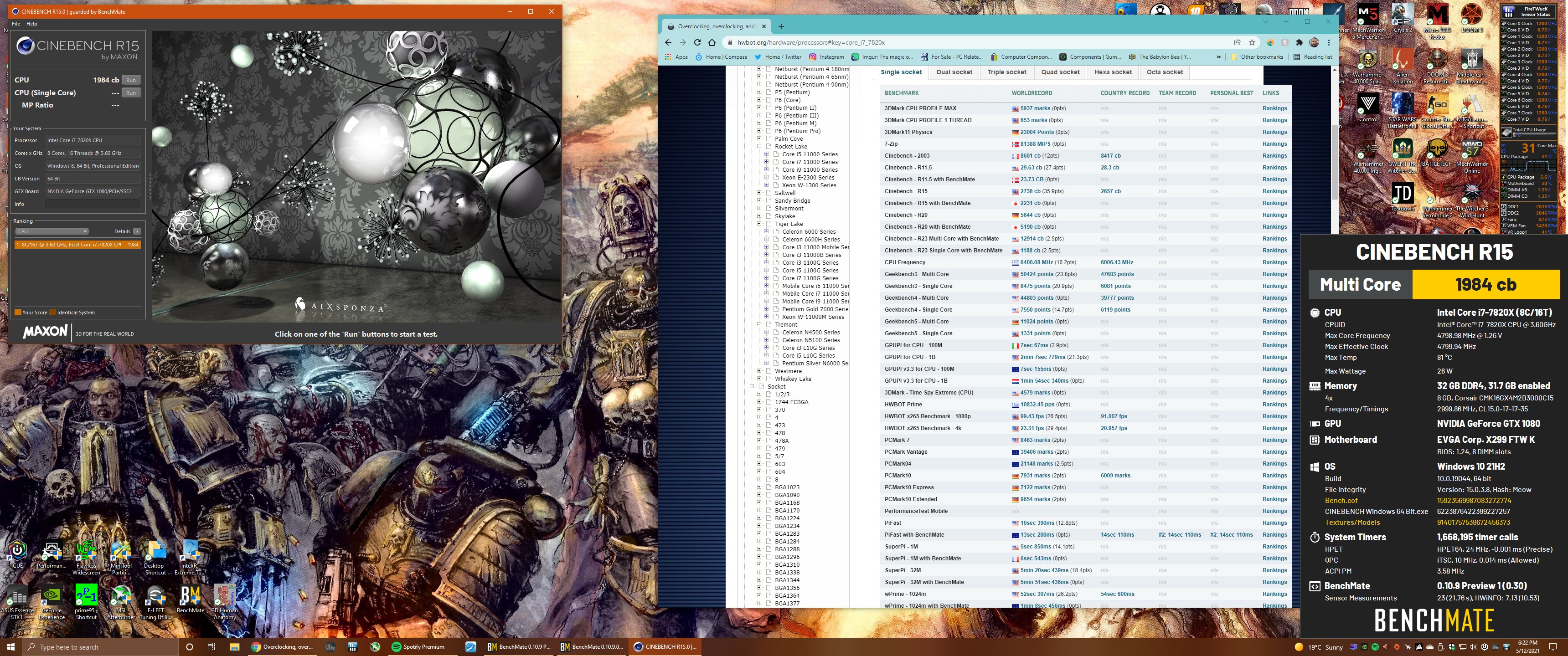Collapse the Tiger Lake tree node
Screen dimensions: 1568x656
click(759, 224)
